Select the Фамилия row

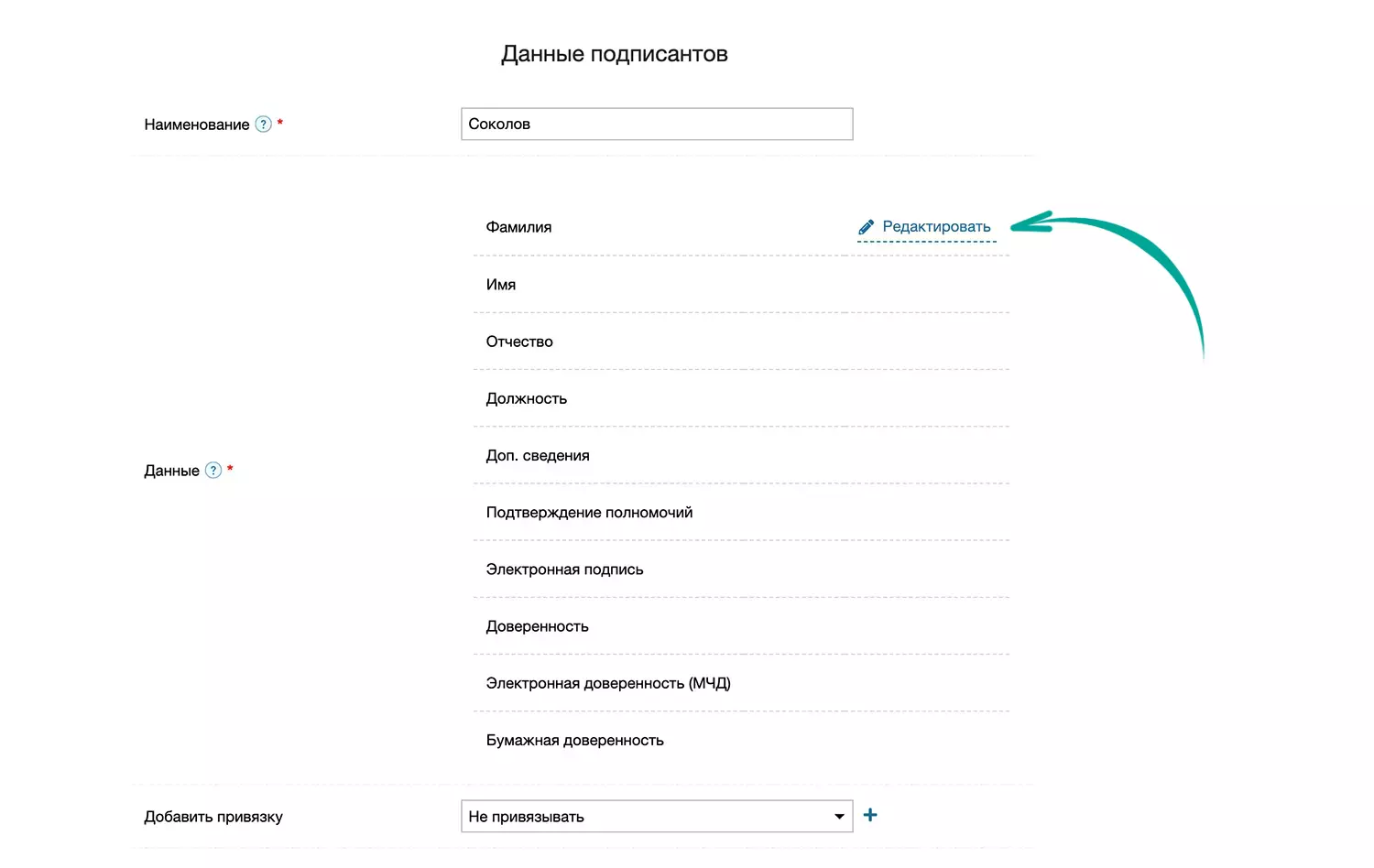tap(518, 227)
